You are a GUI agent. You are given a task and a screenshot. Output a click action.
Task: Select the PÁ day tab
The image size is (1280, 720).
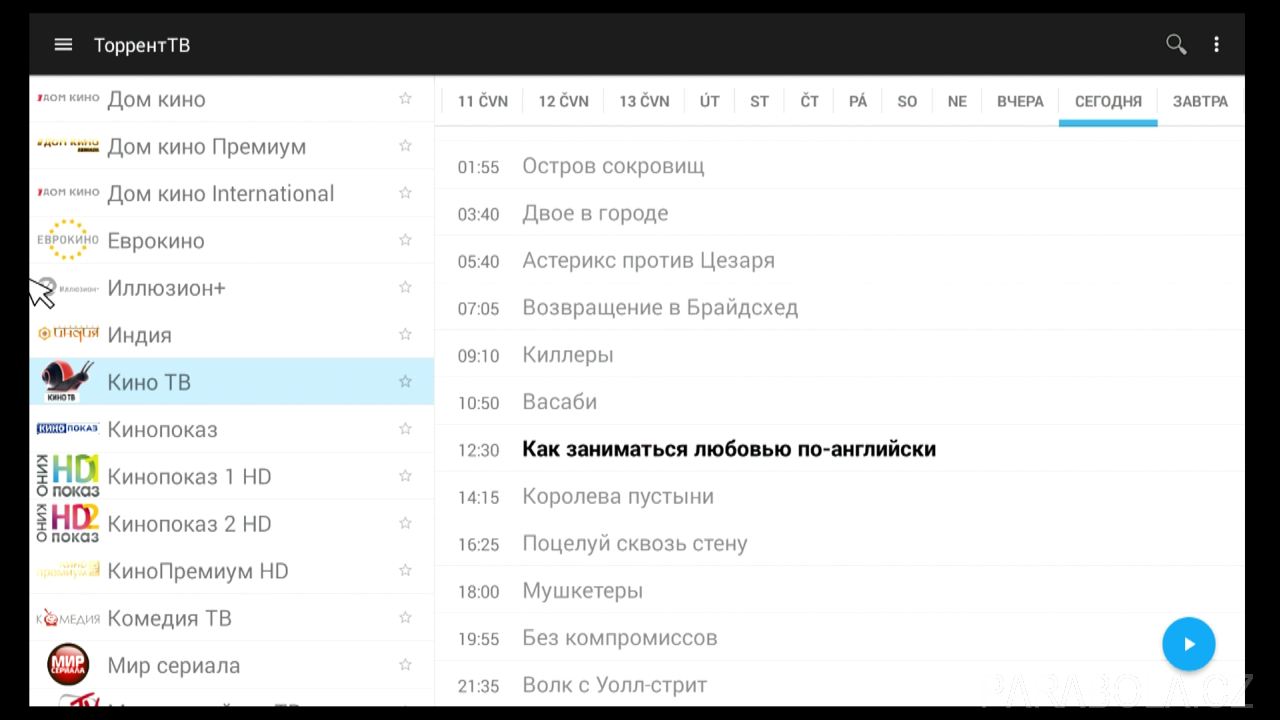click(858, 101)
